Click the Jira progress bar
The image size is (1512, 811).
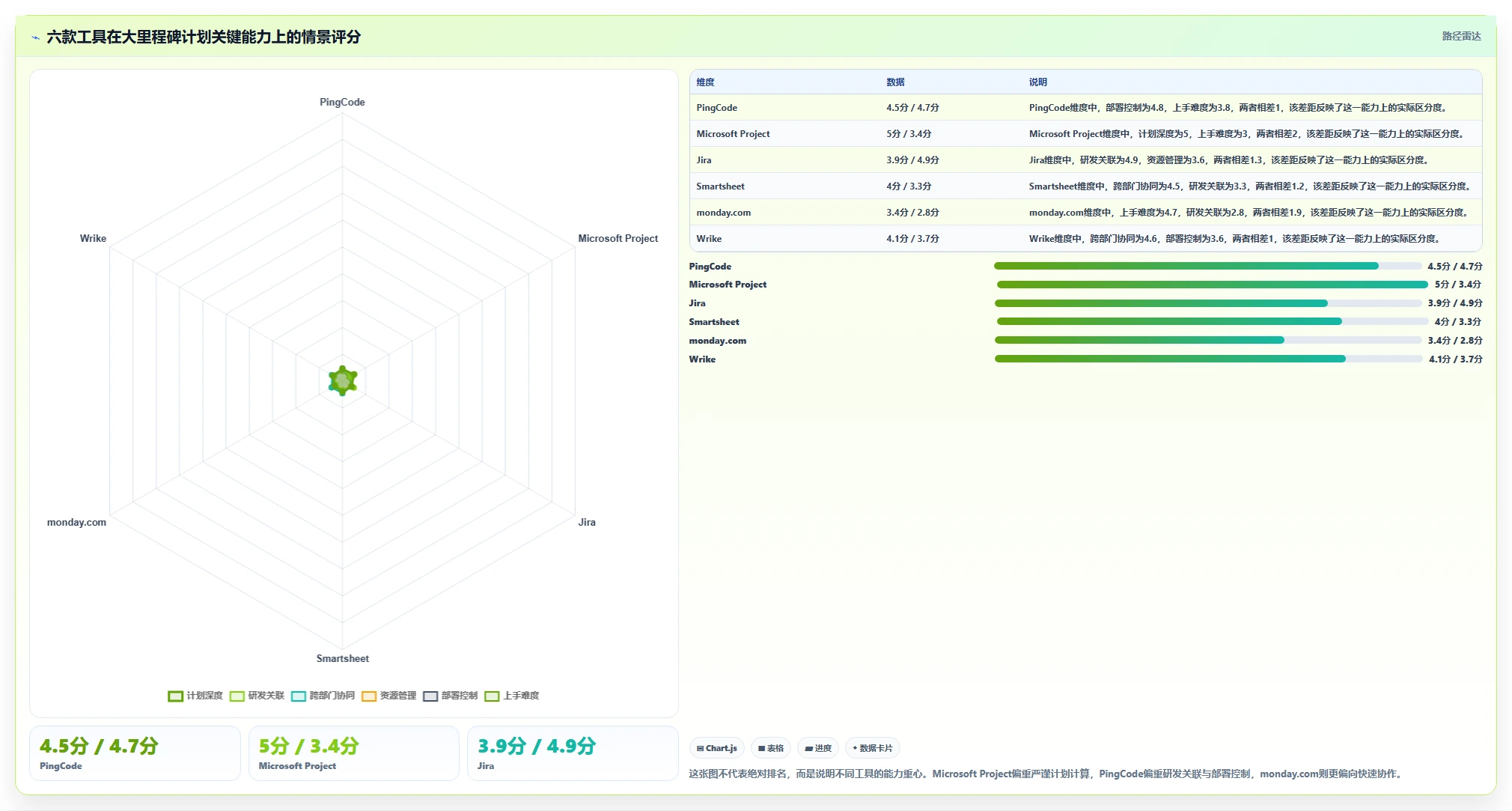pos(1207,303)
